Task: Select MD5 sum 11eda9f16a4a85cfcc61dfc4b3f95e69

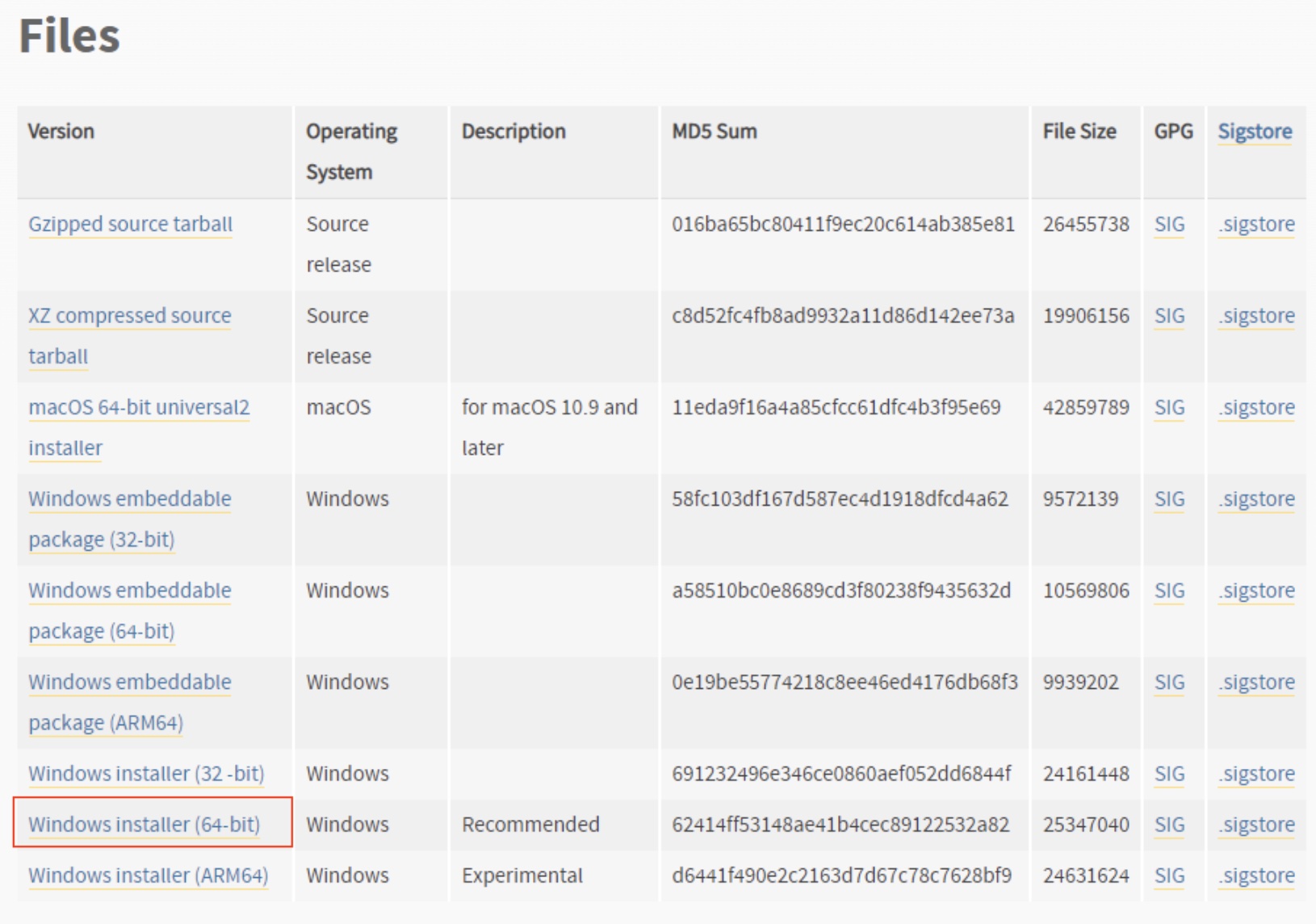Action: (x=836, y=408)
